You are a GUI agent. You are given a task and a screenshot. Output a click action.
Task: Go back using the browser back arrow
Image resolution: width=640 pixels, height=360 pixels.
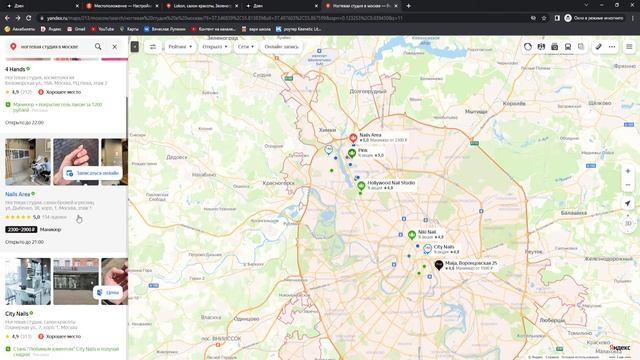7,18
